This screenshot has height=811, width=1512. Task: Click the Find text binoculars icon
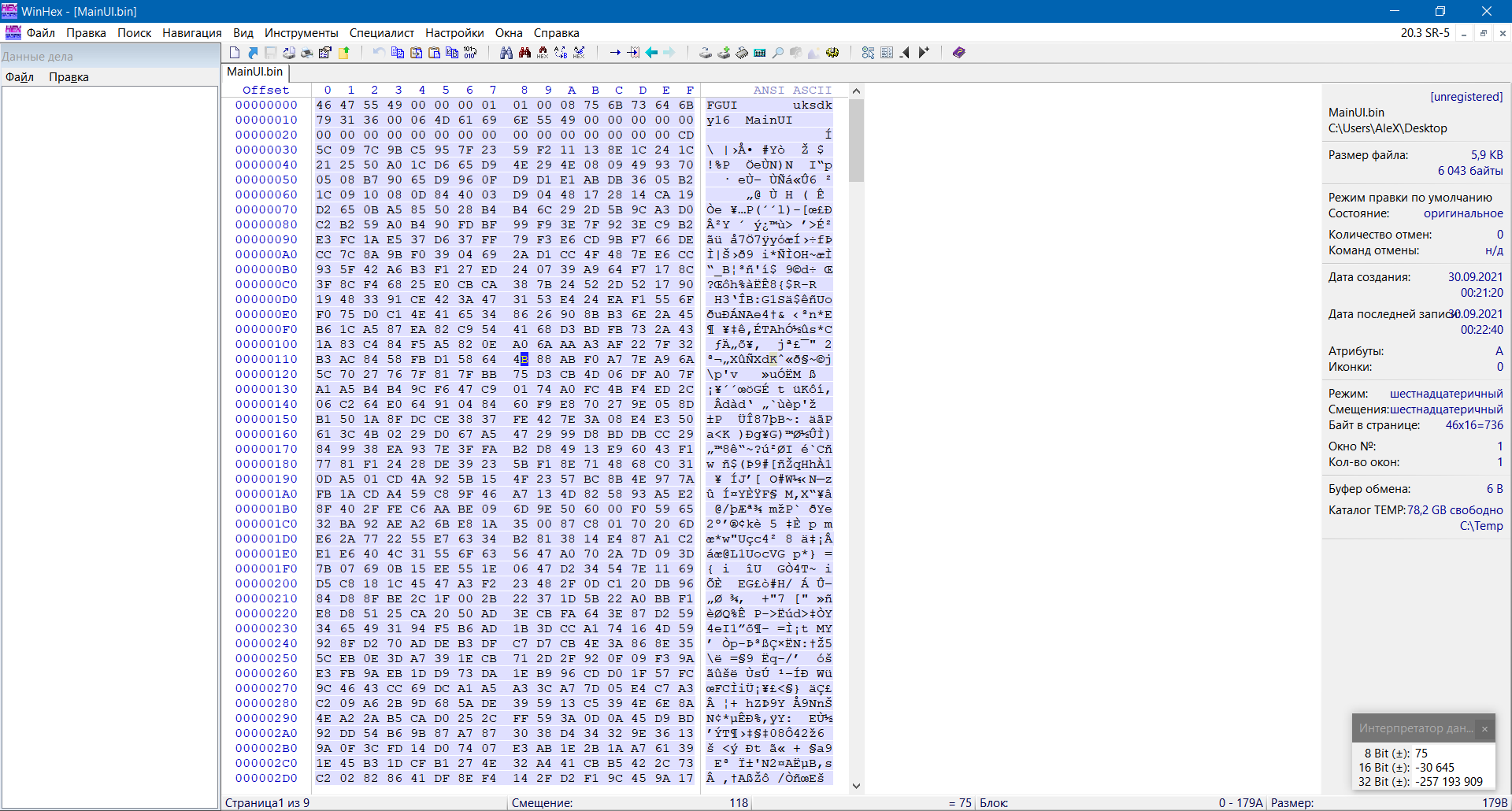coord(506,53)
